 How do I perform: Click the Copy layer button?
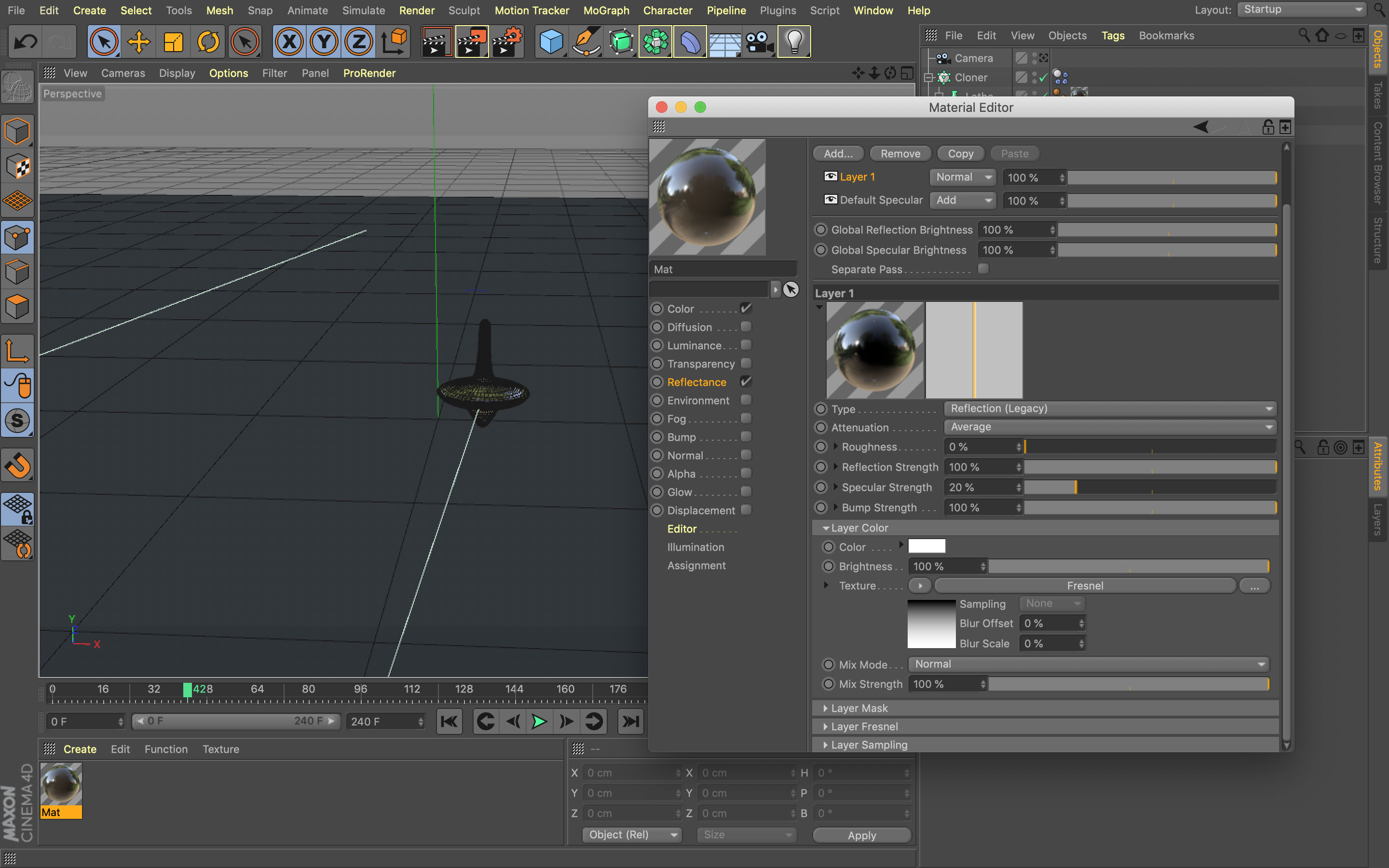[x=960, y=153]
